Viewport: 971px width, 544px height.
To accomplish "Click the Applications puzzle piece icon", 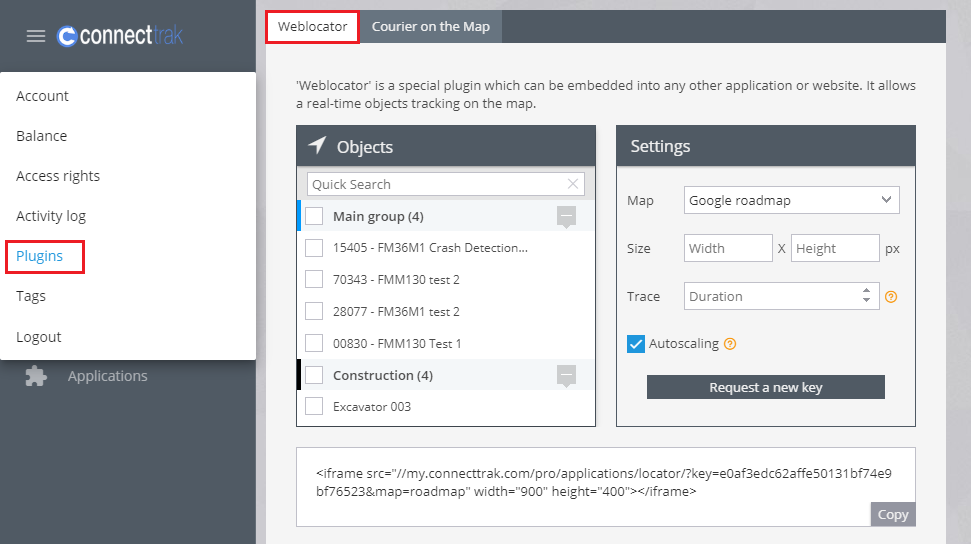I will point(36,376).
